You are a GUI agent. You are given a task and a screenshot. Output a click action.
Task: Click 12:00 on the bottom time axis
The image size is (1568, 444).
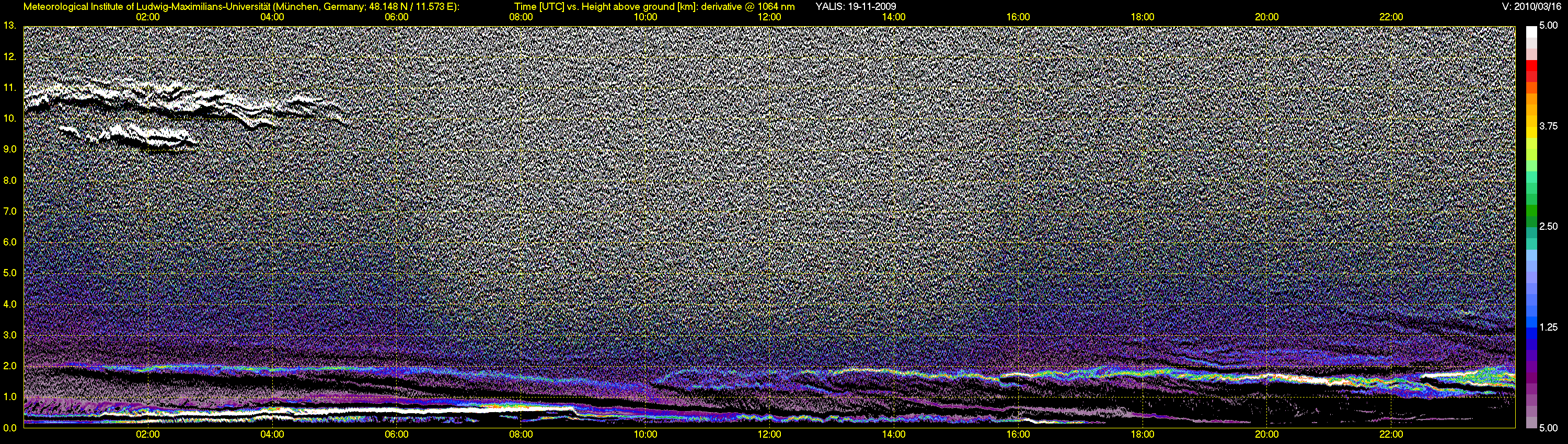[769, 434]
